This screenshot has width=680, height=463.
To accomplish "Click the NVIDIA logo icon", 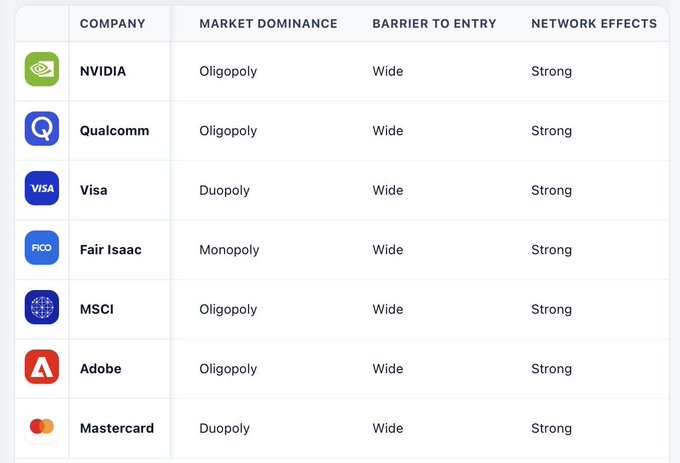I will [x=42, y=70].
